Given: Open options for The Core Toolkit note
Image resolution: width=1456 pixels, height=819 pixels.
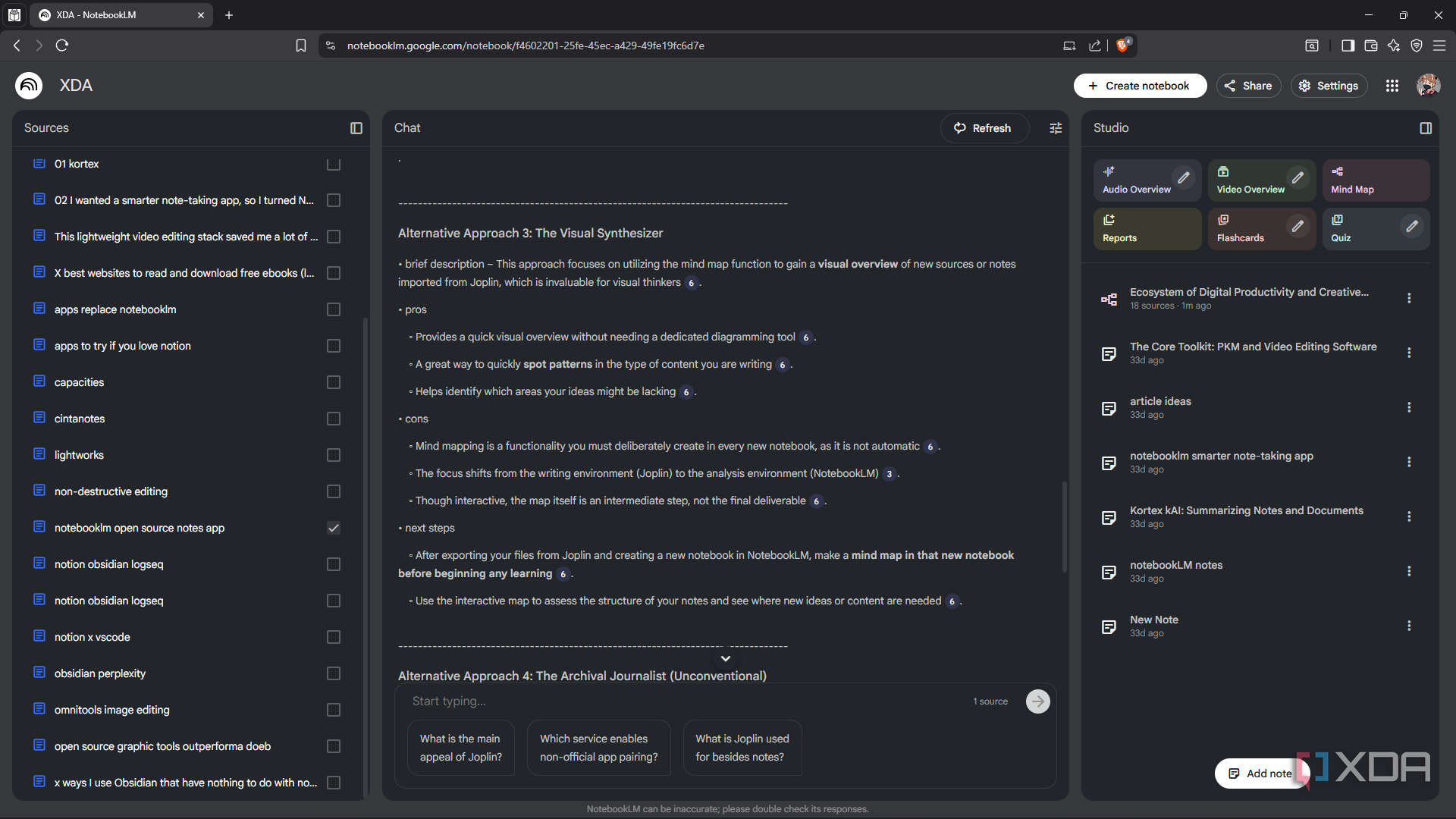Looking at the screenshot, I should (1409, 353).
